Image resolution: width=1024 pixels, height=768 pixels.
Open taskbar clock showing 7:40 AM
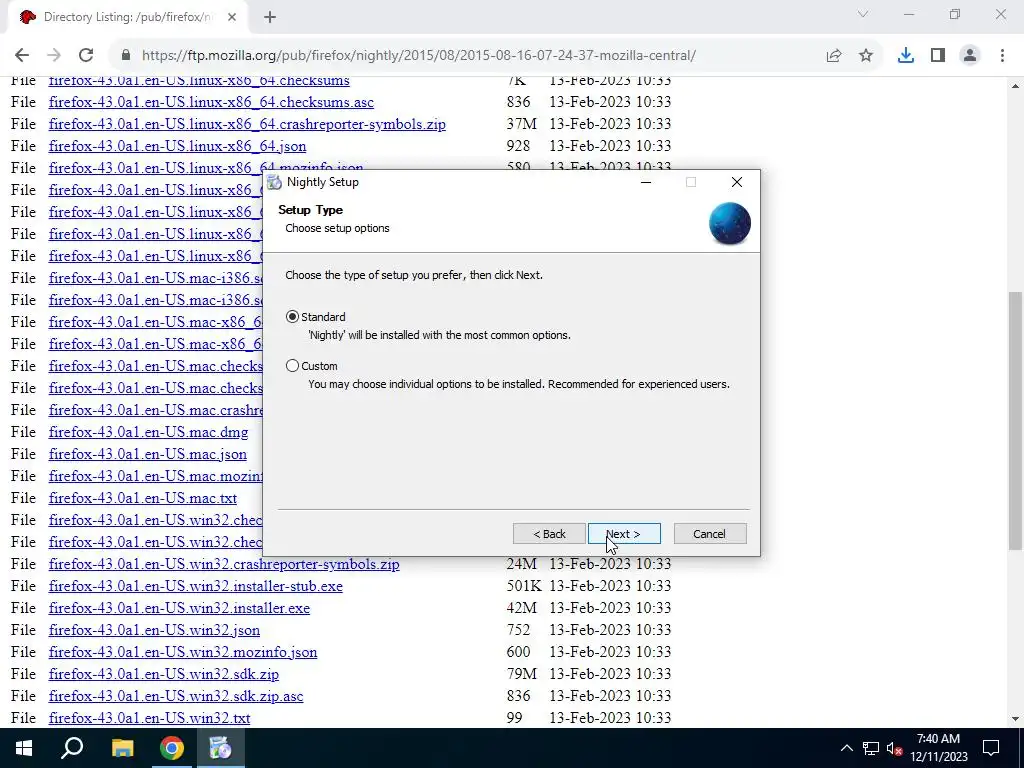point(938,748)
